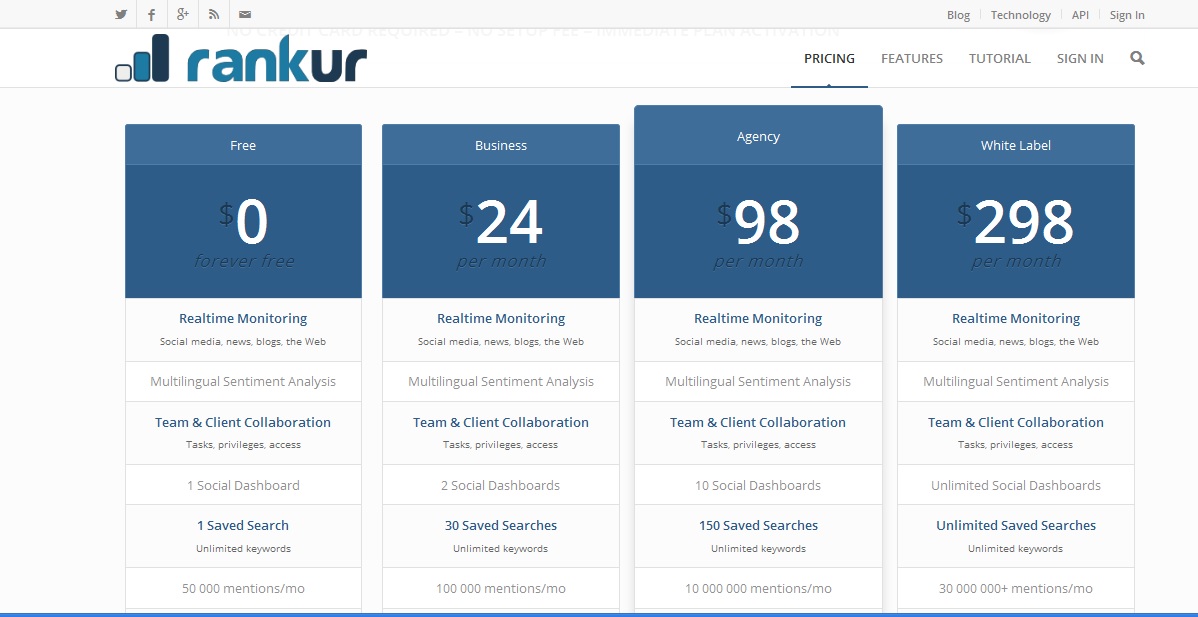Click Team & Client Collaboration in Business plan

501,422
